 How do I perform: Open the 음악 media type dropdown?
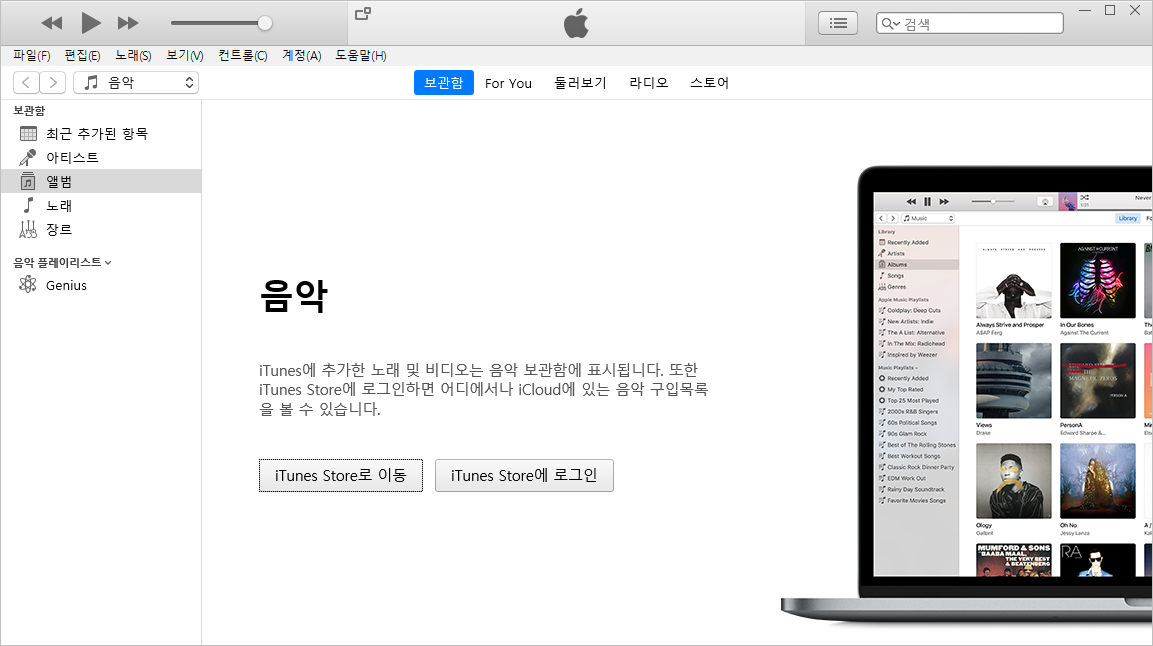[x=136, y=82]
